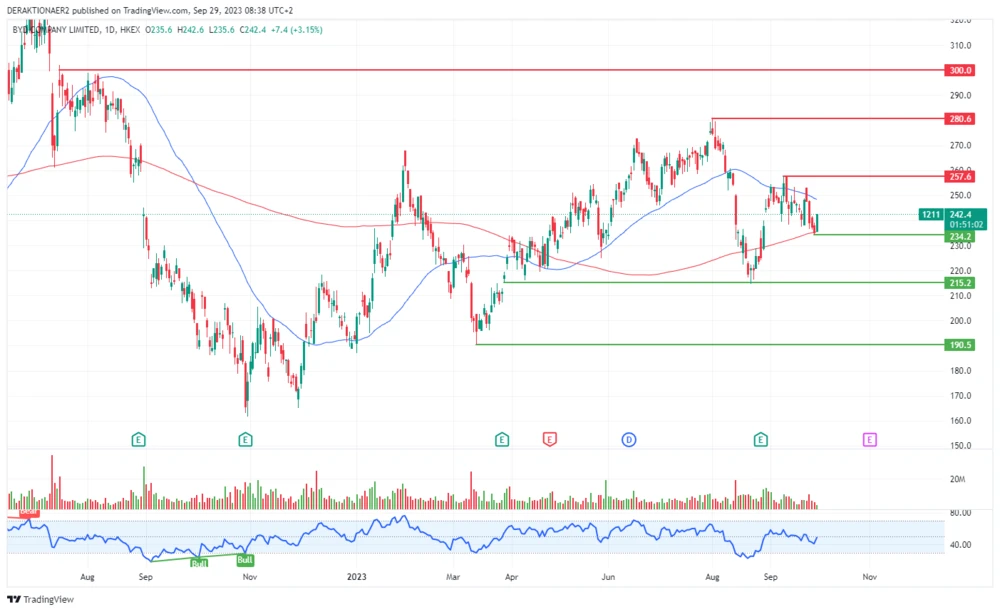Click the green earnings badge below the August candles

point(138,438)
